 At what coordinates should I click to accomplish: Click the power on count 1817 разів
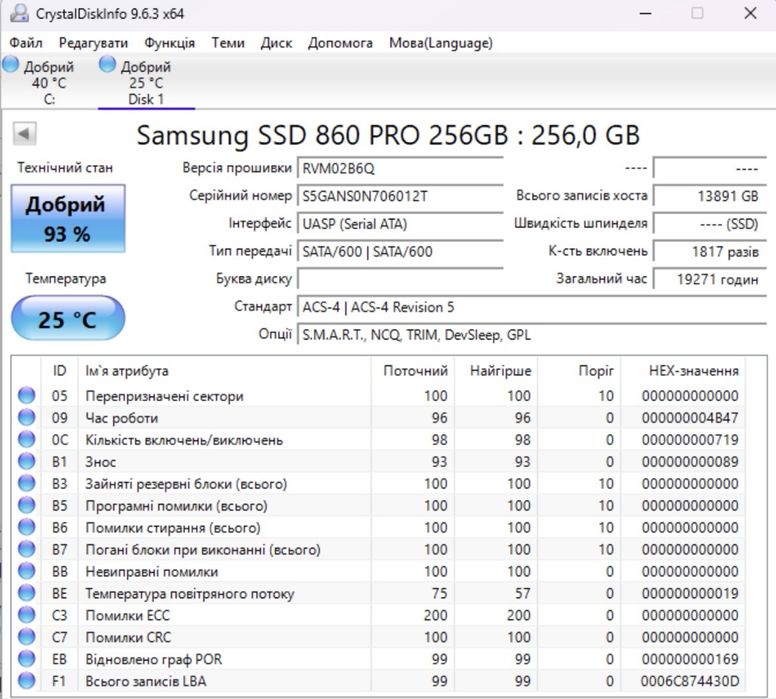point(710,251)
